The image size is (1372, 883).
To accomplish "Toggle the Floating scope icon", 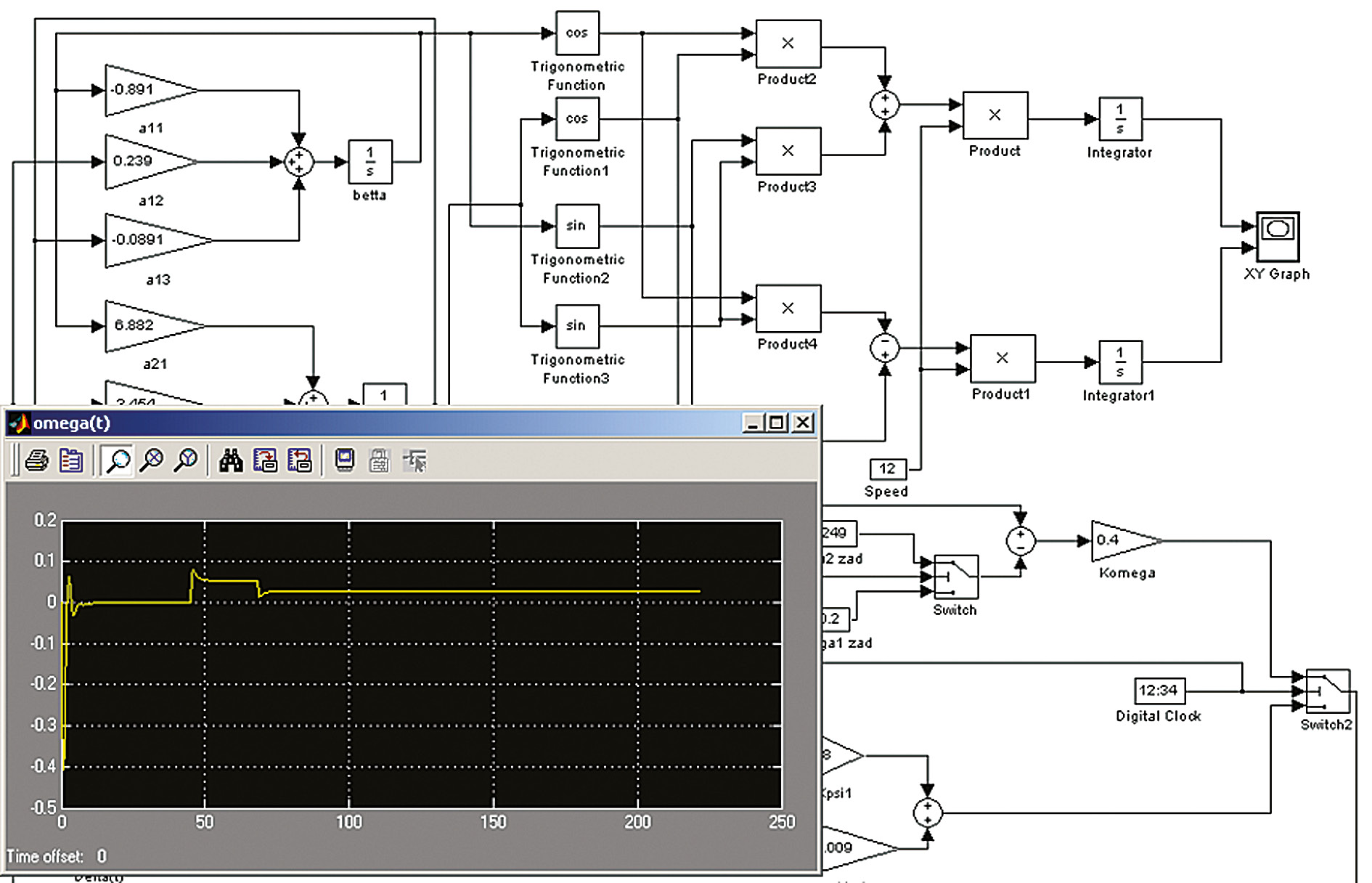I will click(x=345, y=460).
